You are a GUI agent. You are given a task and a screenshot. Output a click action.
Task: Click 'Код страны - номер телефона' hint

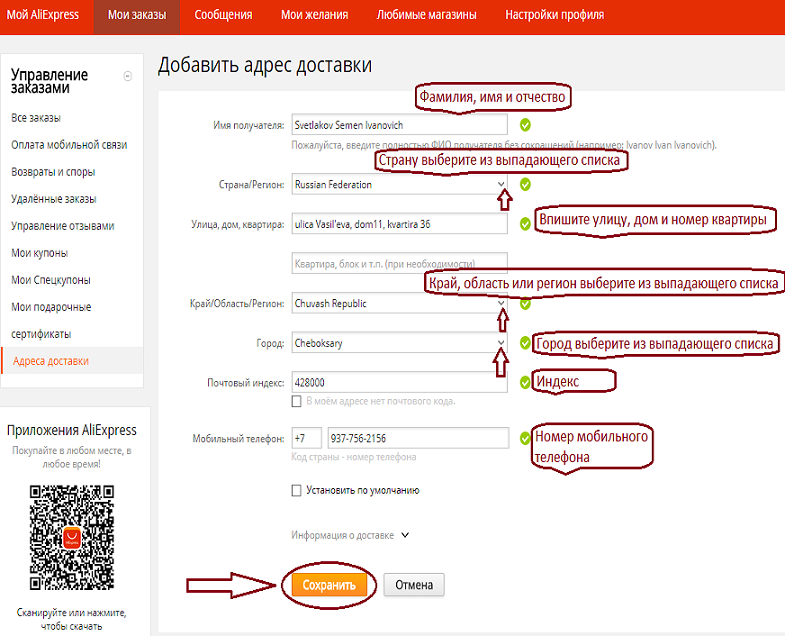353,457
